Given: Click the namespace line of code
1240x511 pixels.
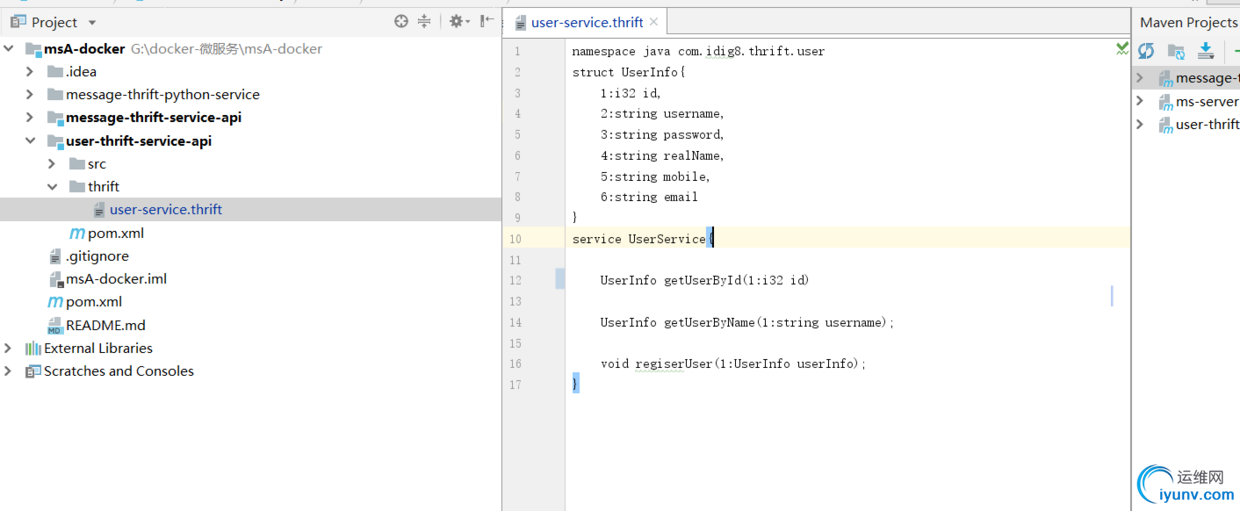Looking at the screenshot, I should click(x=698, y=51).
